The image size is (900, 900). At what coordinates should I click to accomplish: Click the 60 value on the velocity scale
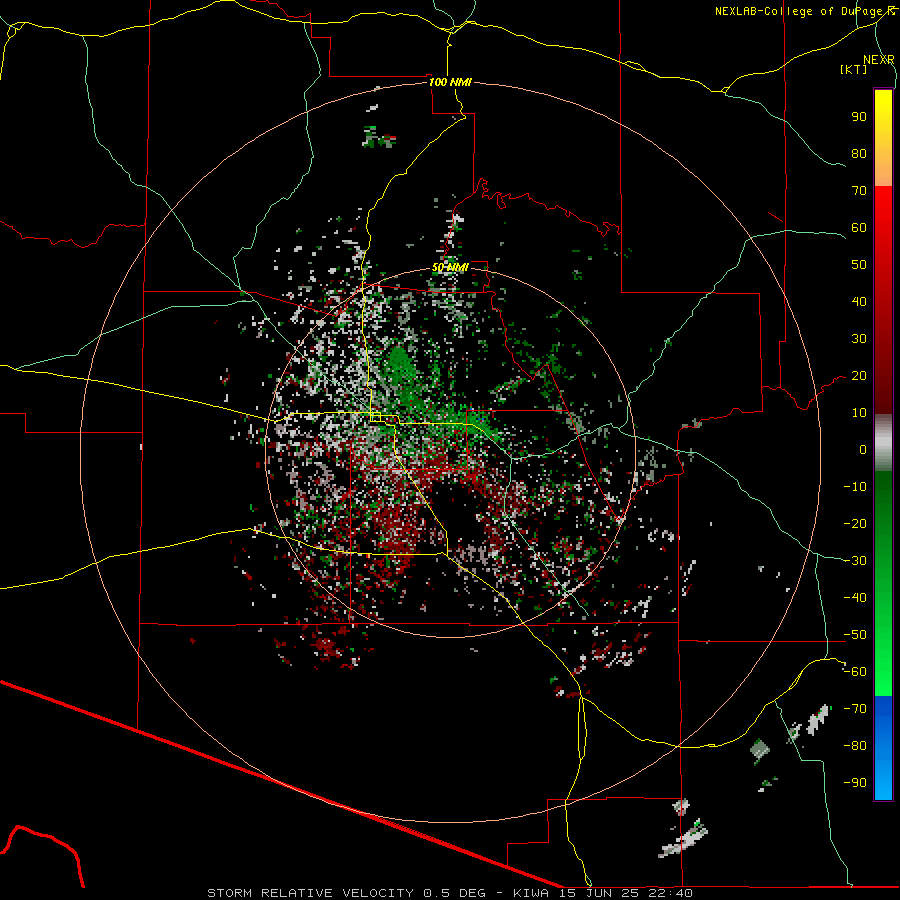[x=859, y=227]
